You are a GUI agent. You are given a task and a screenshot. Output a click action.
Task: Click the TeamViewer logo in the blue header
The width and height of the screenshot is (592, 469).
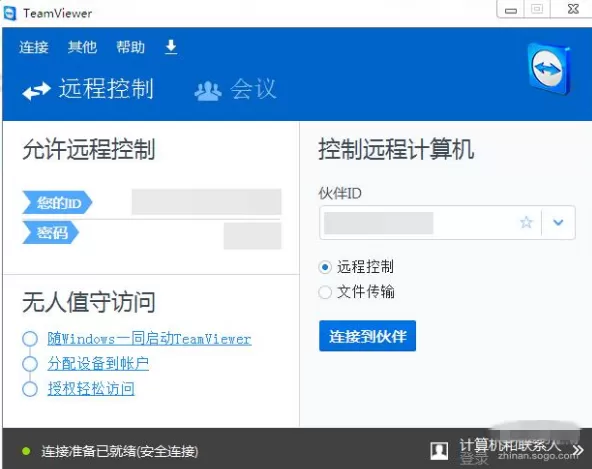(x=549, y=69)
